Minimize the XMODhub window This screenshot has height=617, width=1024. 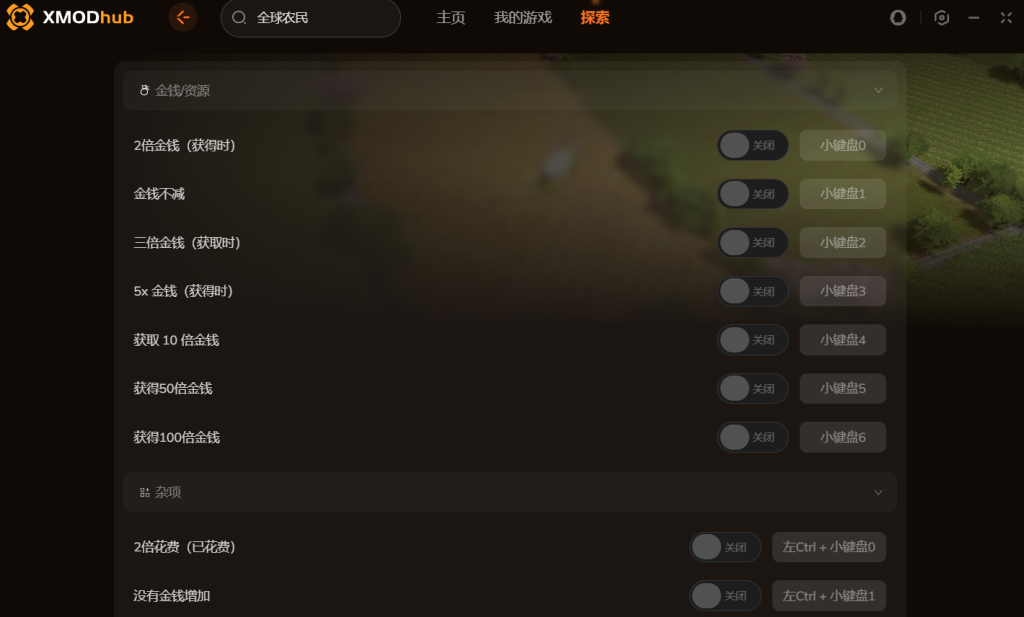pyautogui.click(x=974, y=18)
